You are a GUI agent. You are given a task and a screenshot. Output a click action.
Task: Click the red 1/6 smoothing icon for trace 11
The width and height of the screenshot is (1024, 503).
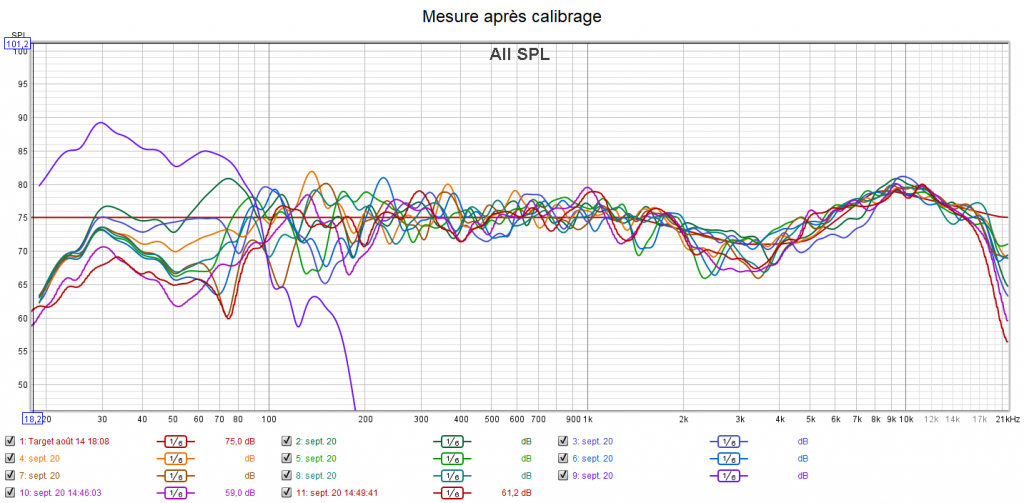[452, 493]
